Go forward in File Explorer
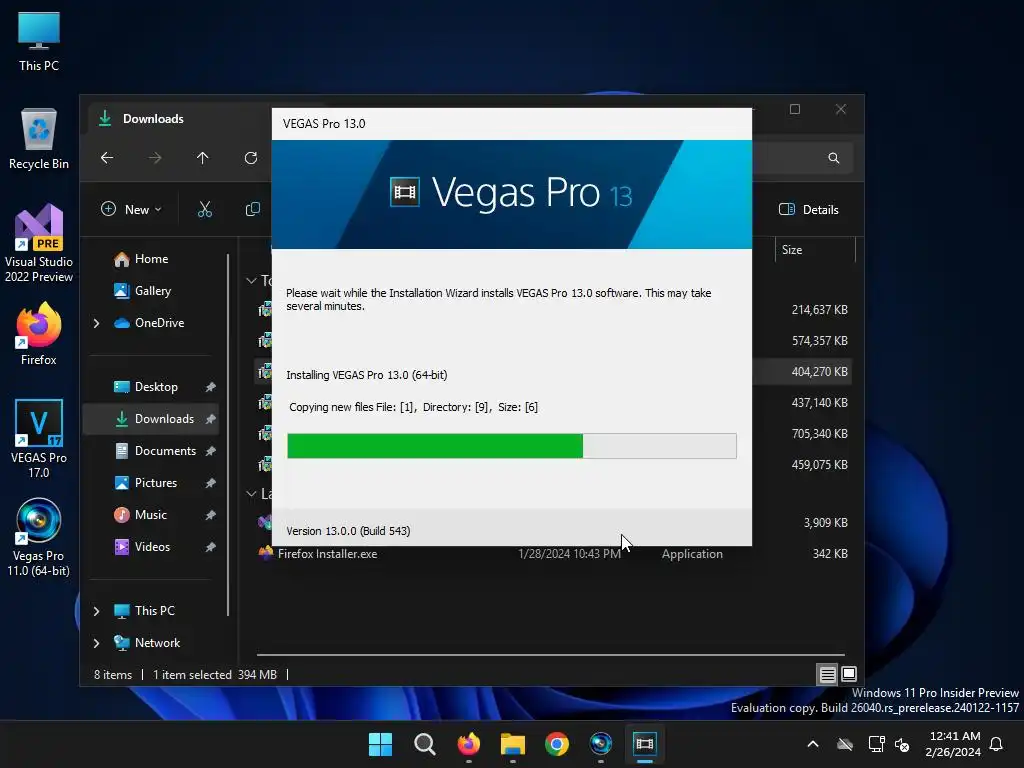The width and height of the screenshot is (1024, 768). point(155,157)
